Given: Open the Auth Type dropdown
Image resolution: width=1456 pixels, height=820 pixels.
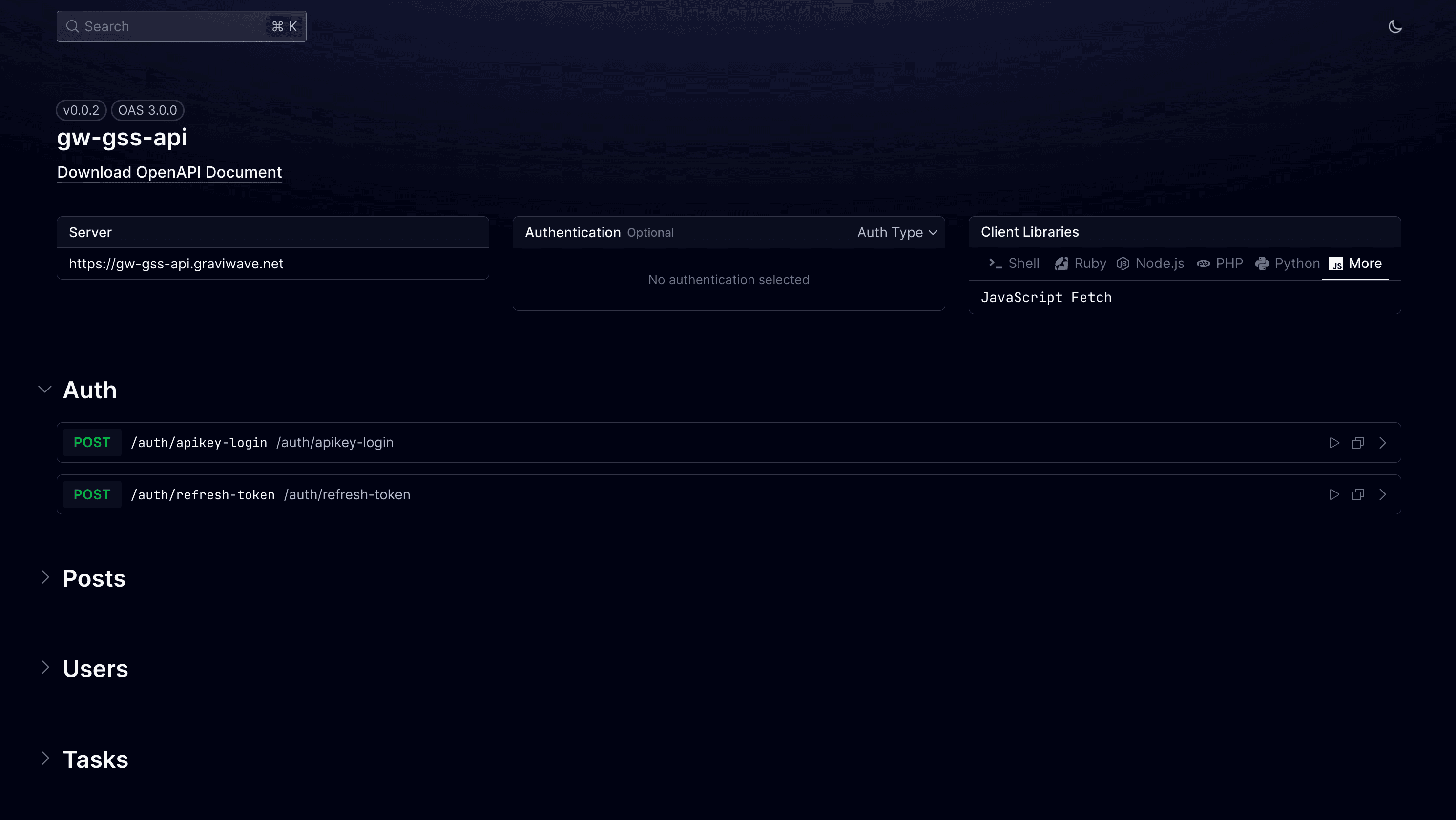Looking at the screenshot, I should 897,232.
